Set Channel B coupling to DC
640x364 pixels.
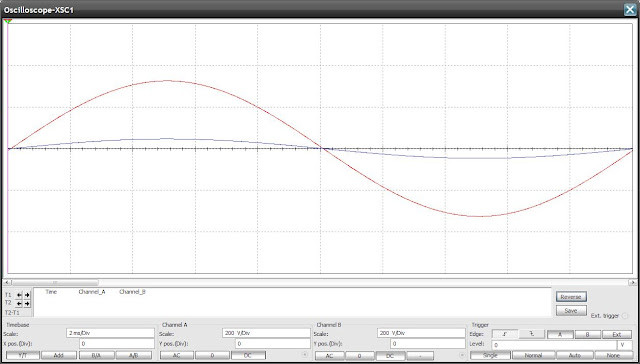[x=390, y=356]
